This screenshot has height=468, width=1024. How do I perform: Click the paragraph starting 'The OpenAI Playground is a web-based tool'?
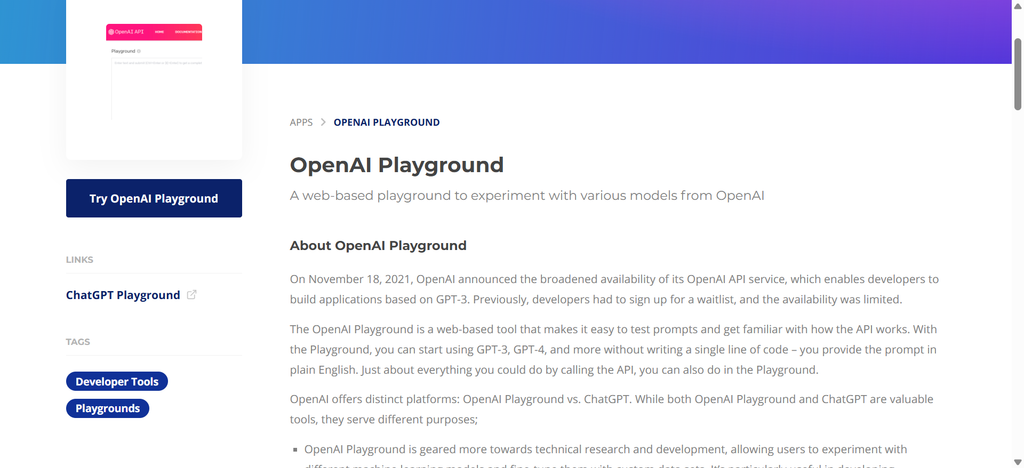click(x=615, y=349)
